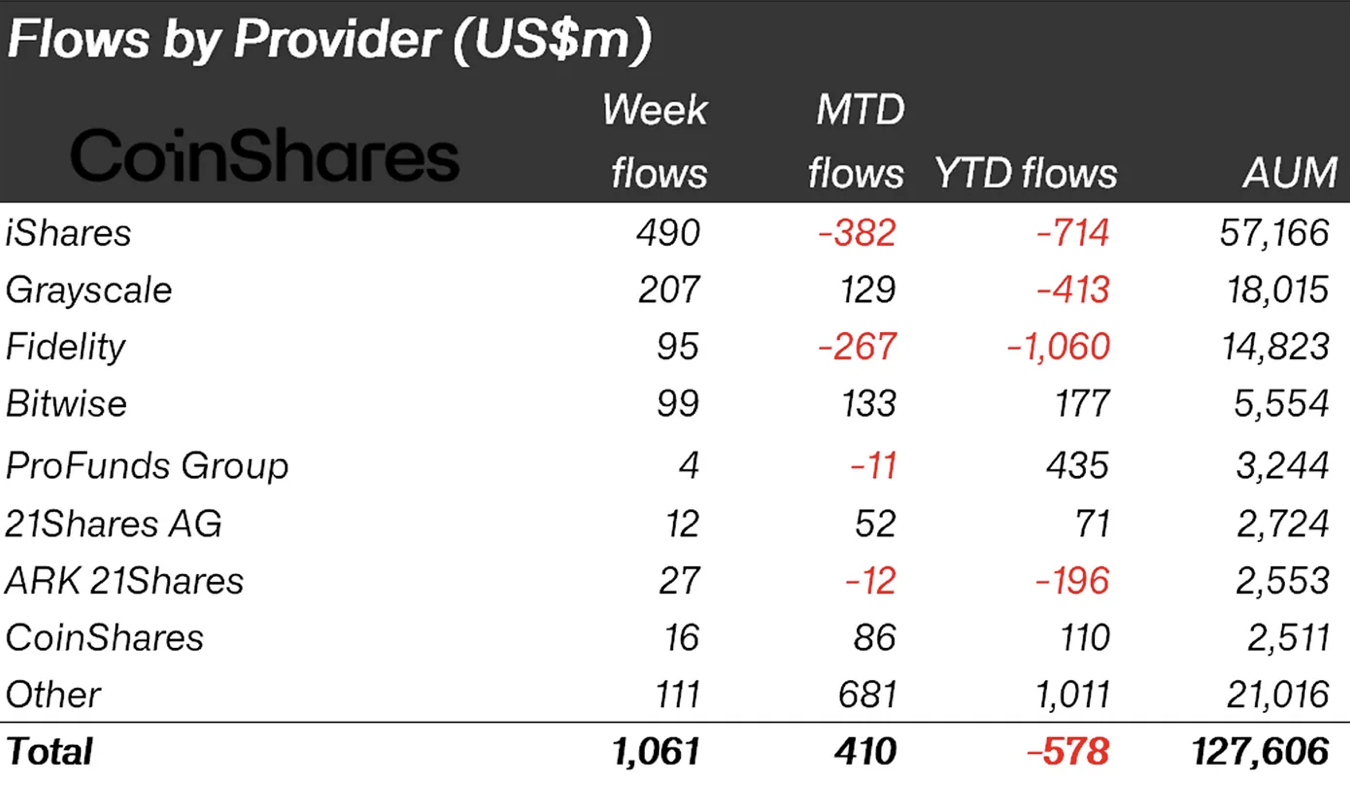Click the AUM column header
The height and width of the screenshot is (810, 1350).
(x=1290, y=174)
